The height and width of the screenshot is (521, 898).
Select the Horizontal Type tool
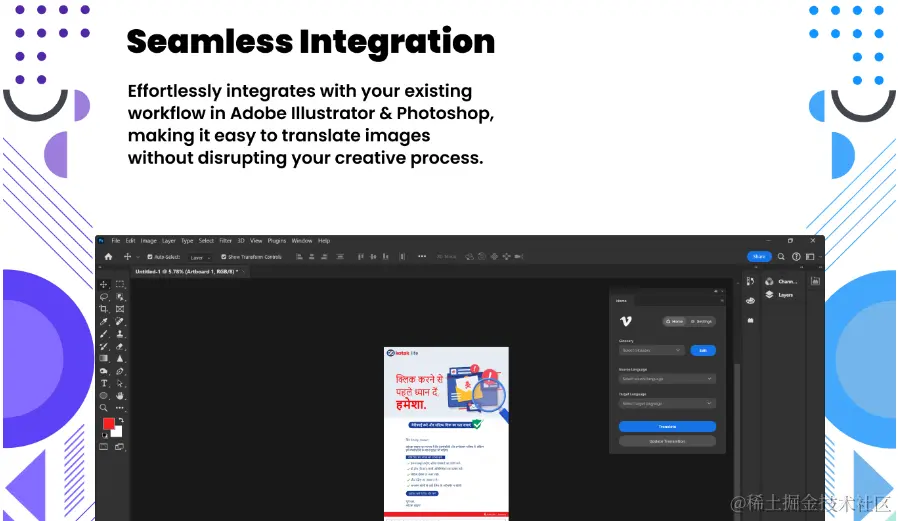coord(104,384)
